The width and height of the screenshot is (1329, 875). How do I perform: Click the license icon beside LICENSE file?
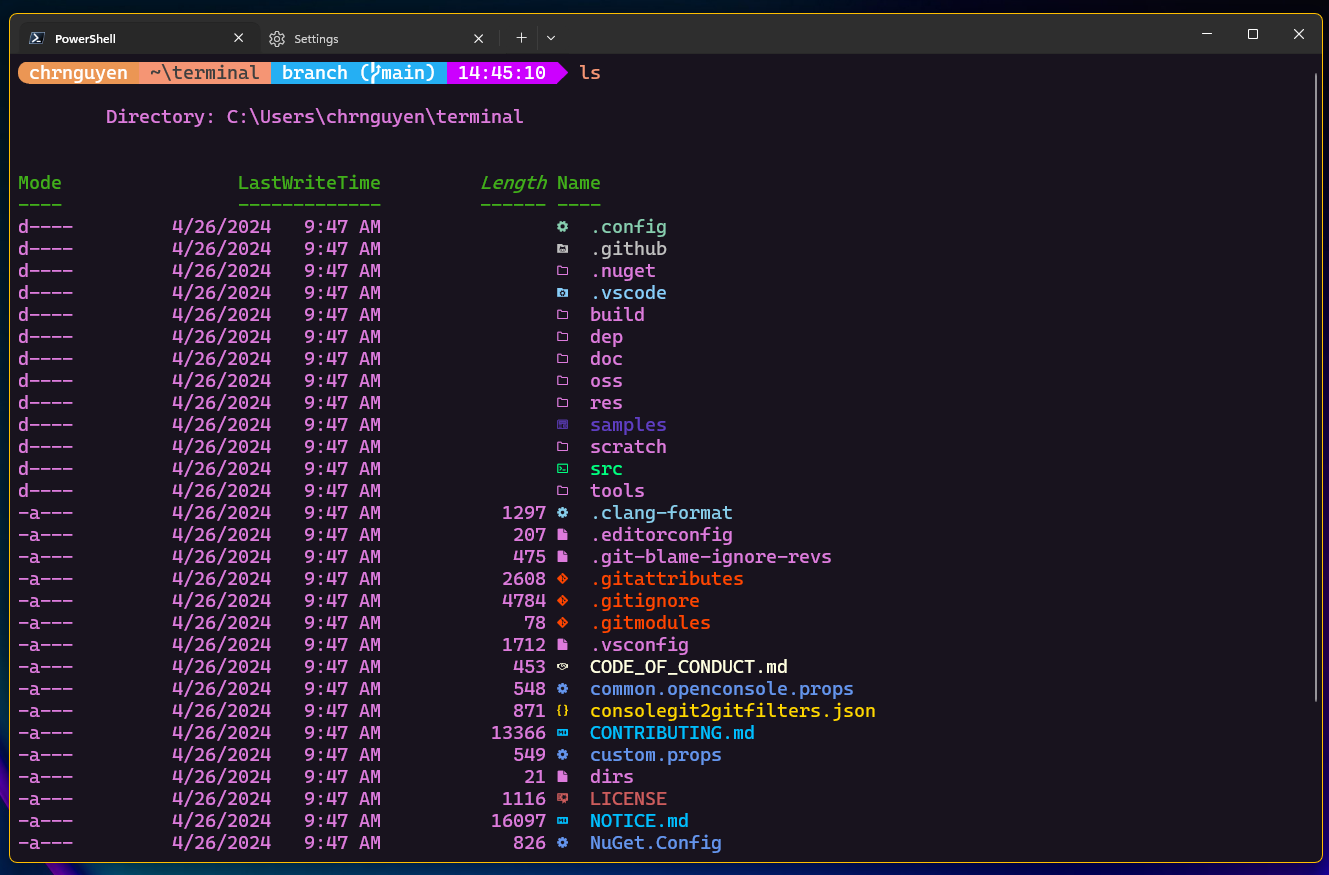pyautogui.click(x=563, y=799)
